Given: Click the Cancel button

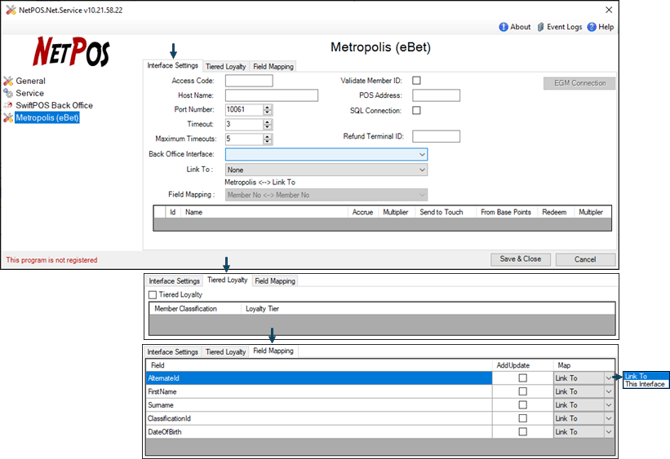Looking at the screenshot, I should click(x=585, y=259).
